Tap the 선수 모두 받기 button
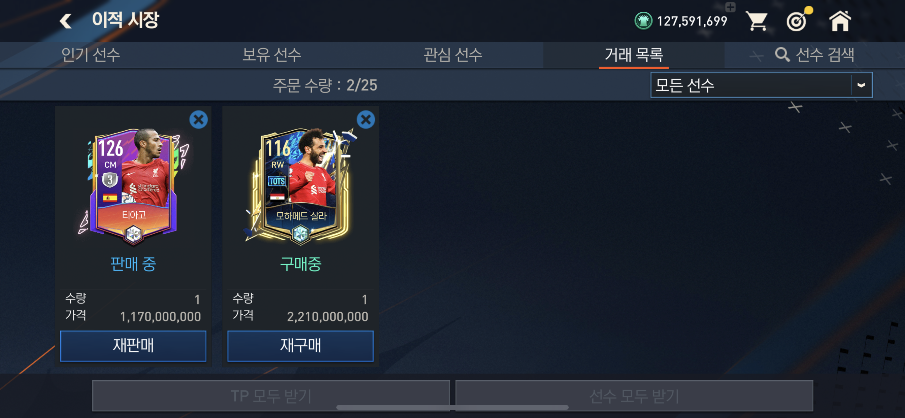Viewport: 905px width, 418px height. coord(634,395)
